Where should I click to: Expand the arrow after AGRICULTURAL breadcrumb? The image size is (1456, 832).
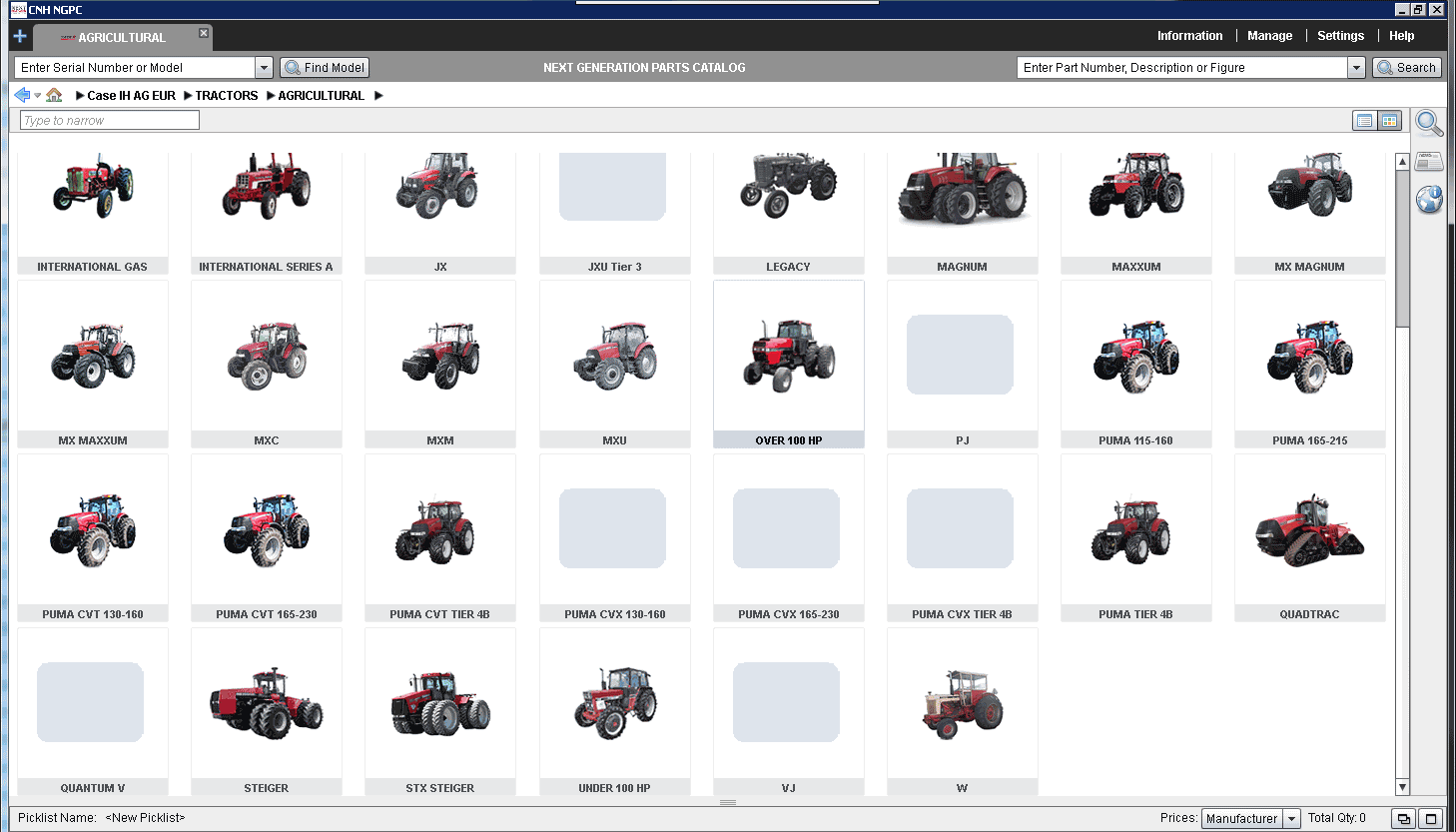point(378,96)
